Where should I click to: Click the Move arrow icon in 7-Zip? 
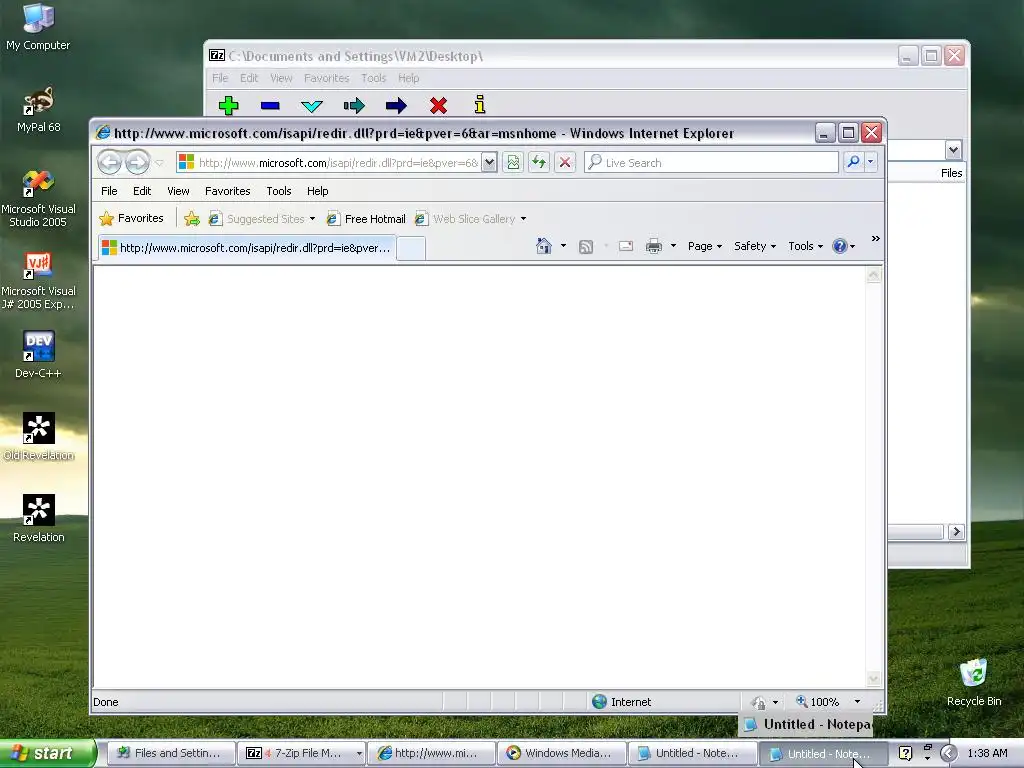click(396, 105)
